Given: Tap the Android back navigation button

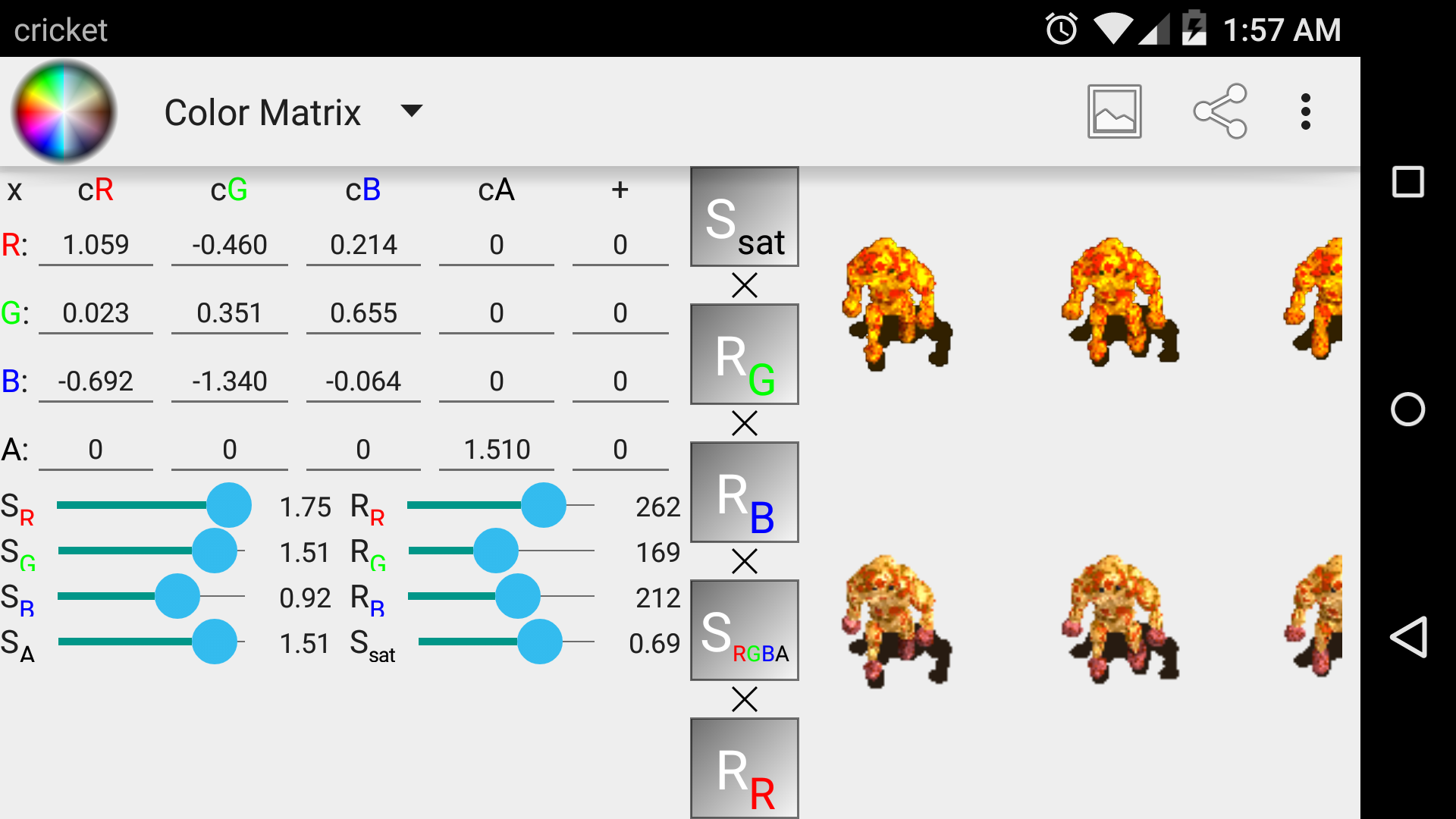Looking at the screenshot, I should point(1408,637).
